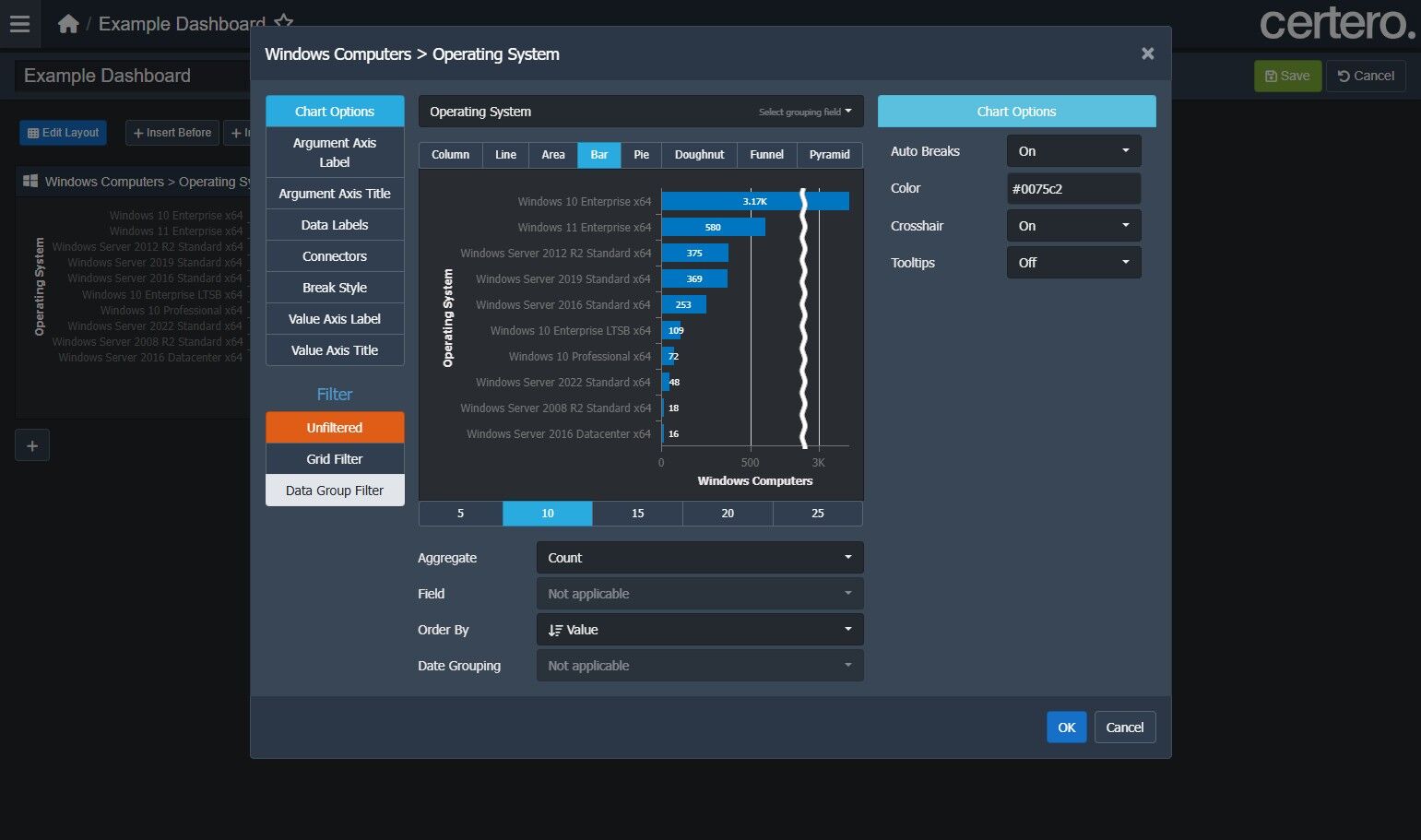Close the Operating System chart dialog

1147,53
